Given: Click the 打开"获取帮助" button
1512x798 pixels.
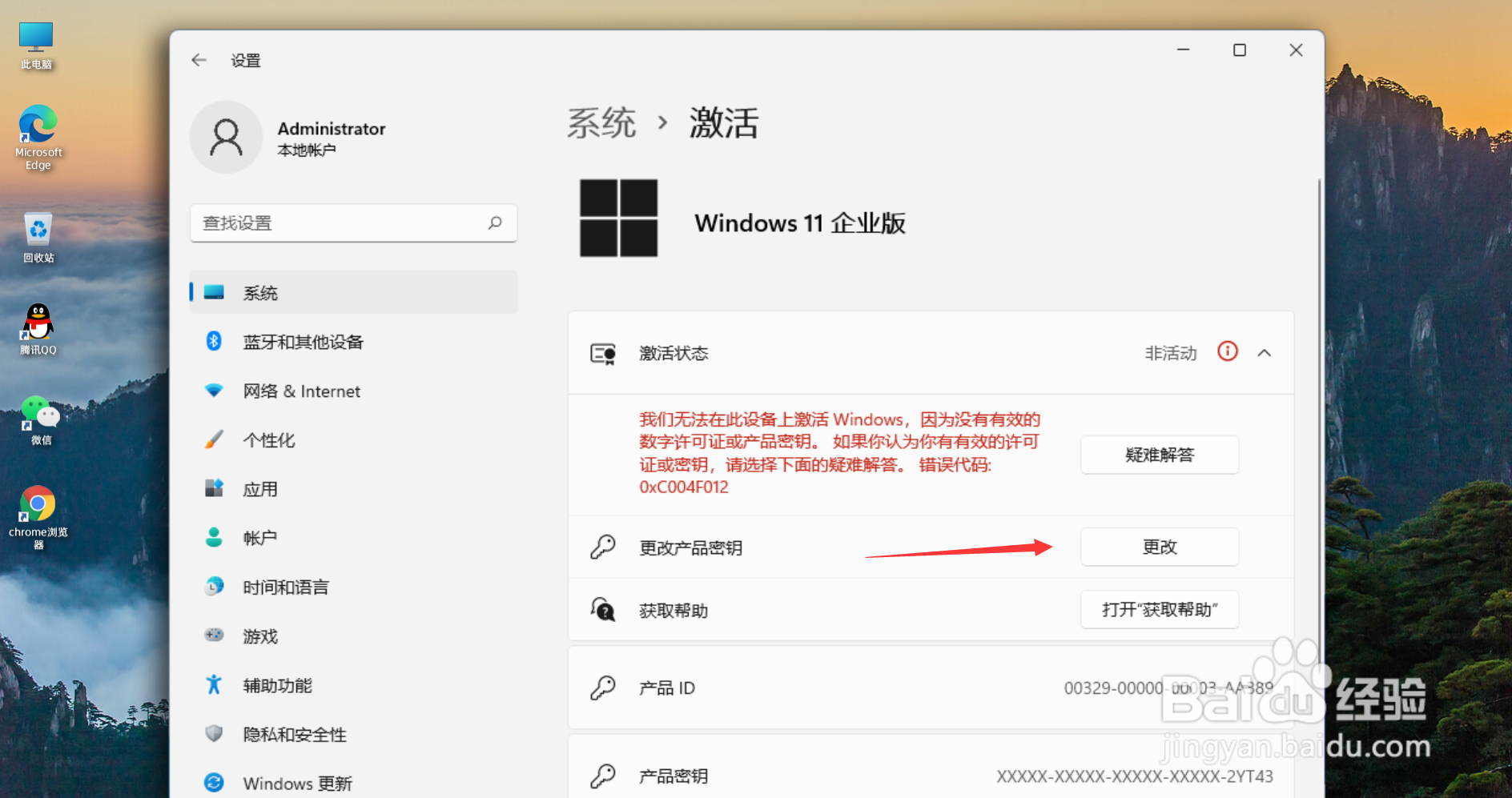Looking at the screenshot, I should pyautogui.click(x=1160, y=609).
